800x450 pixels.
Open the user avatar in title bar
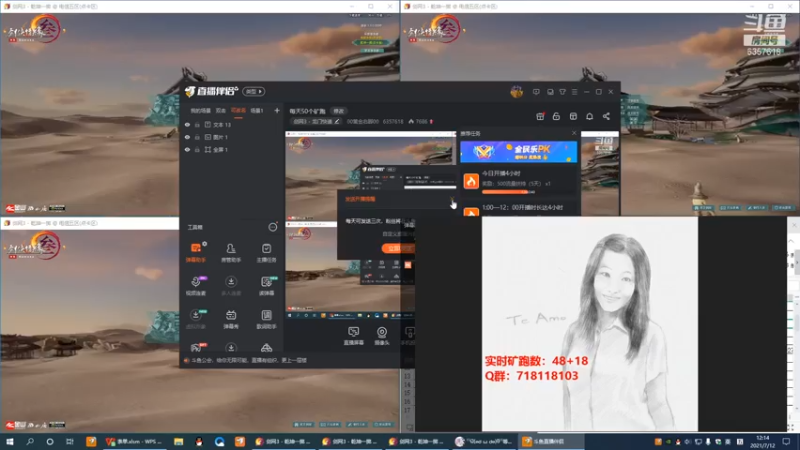[x=516, y=92]
